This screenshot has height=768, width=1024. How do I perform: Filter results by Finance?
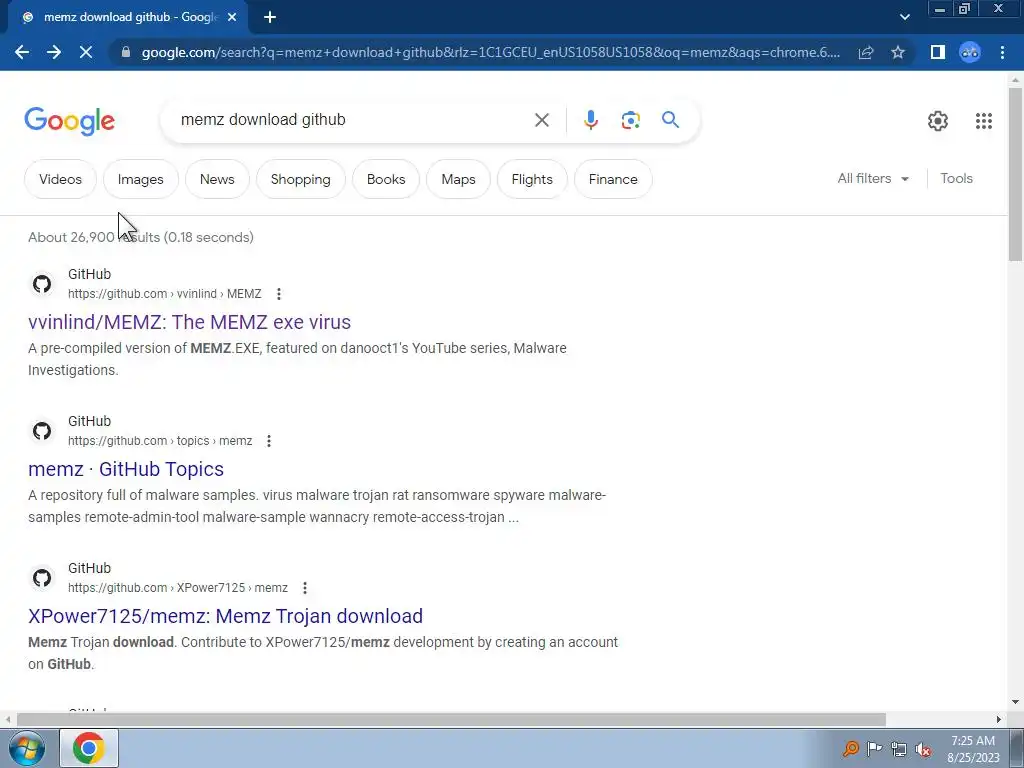coord(613,179)
